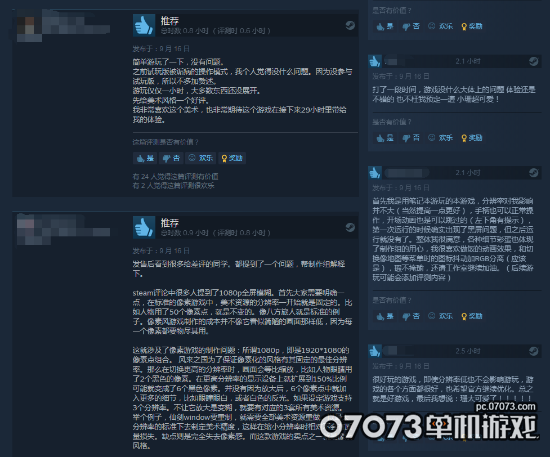
Task: Open the 推荐 title of the second review
Action: (170, 222)
